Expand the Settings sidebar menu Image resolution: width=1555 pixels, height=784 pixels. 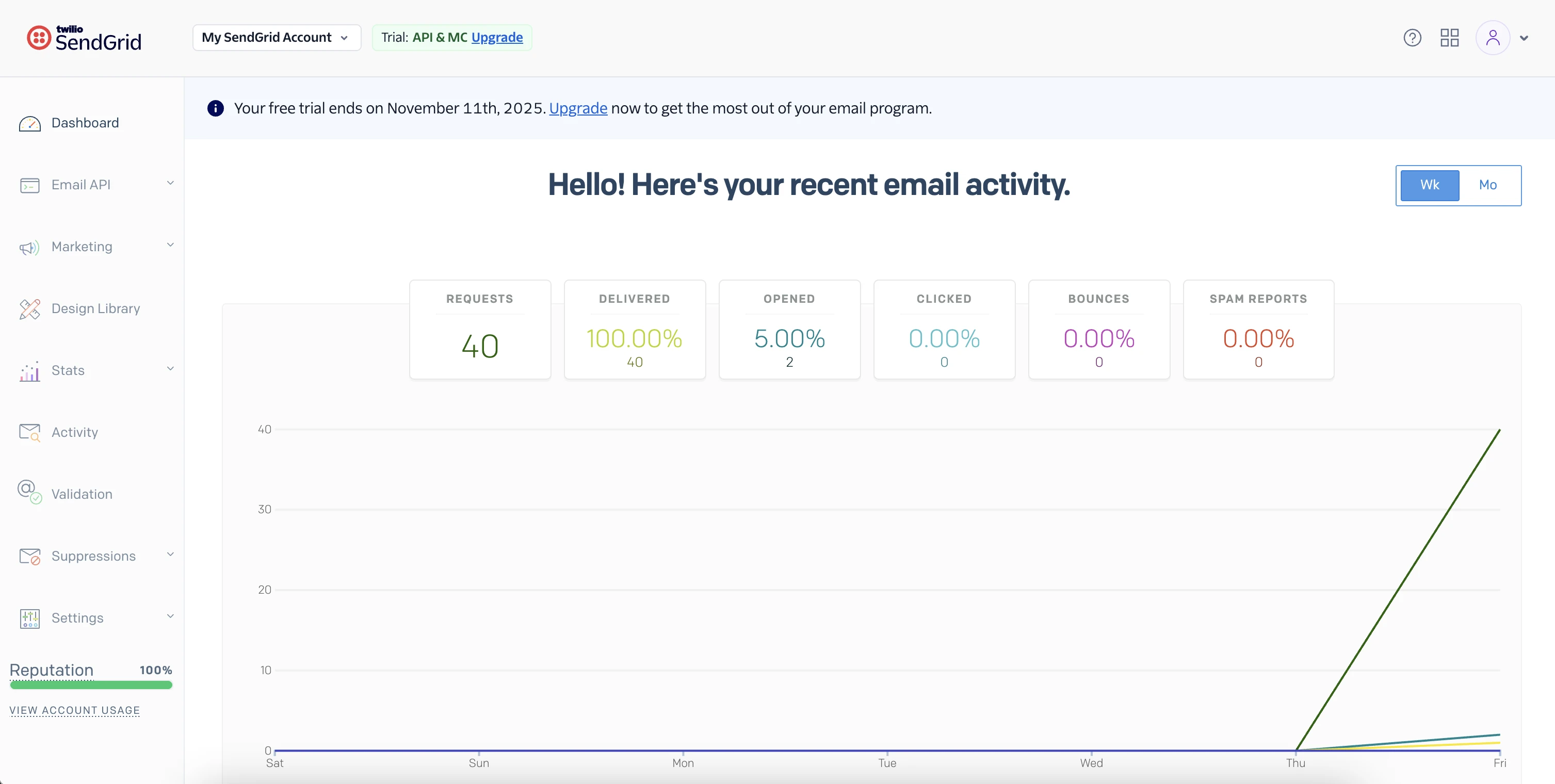pos(77,618)
